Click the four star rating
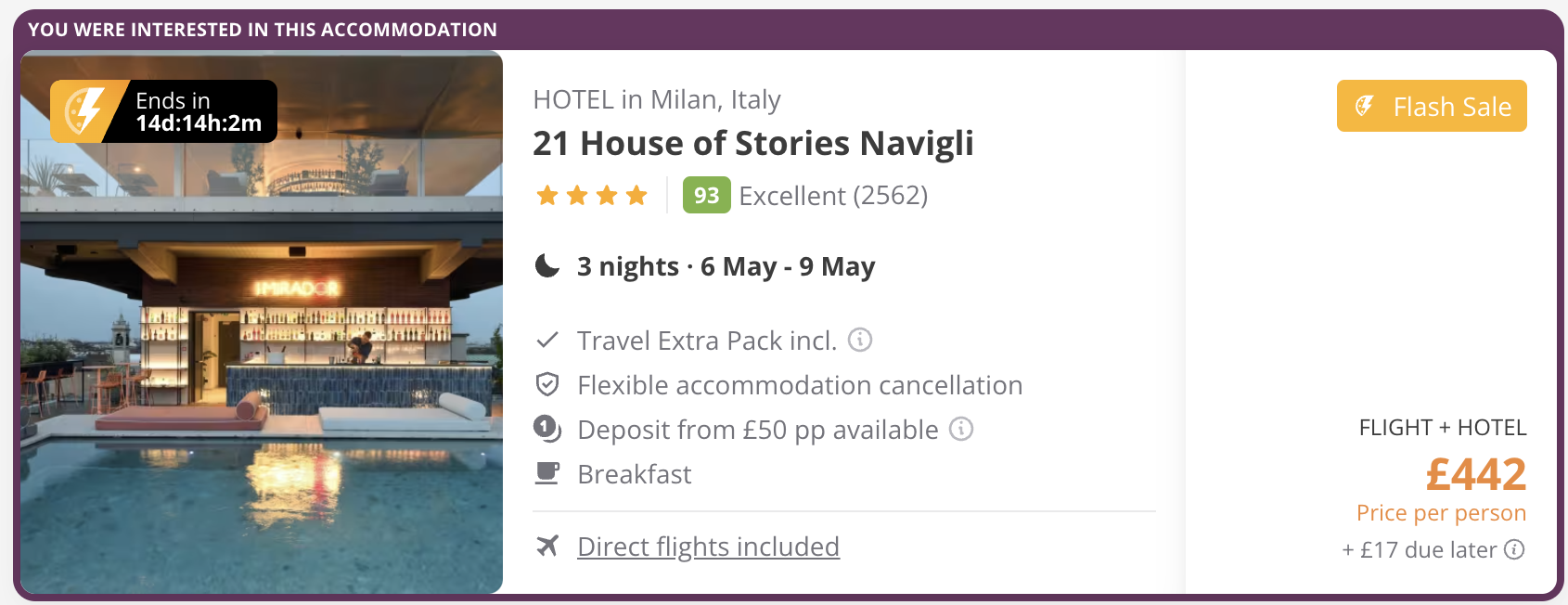Viewport: 1568px width, 605px height. point(592,195)
